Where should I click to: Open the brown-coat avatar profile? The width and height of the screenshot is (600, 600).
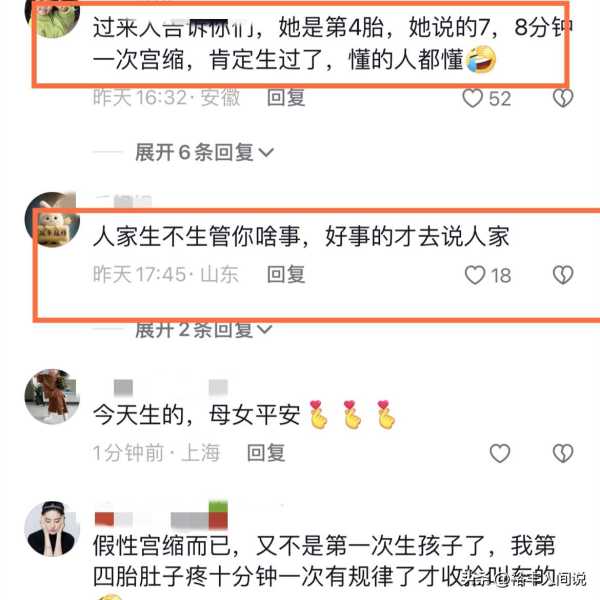[52, 396]
